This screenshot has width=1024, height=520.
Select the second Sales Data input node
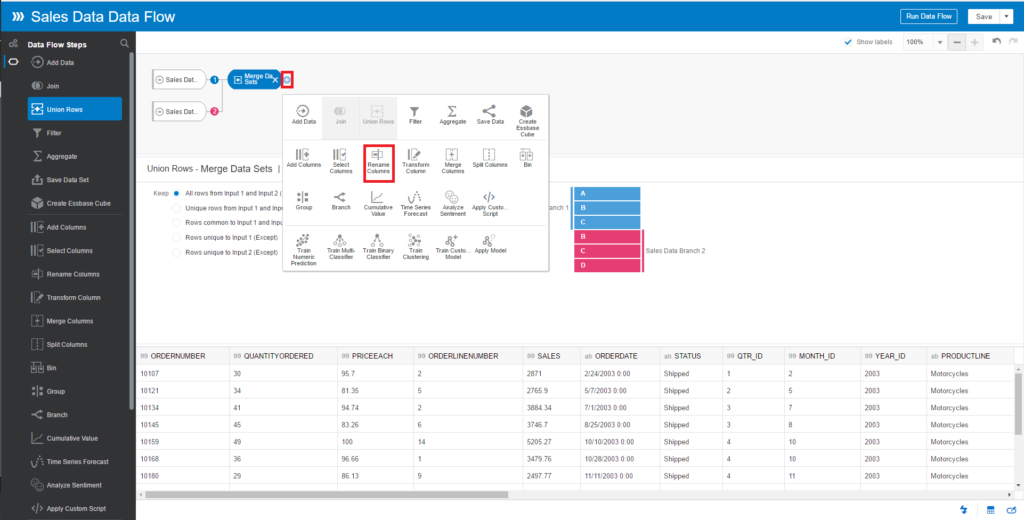click(x=179, y=112)
